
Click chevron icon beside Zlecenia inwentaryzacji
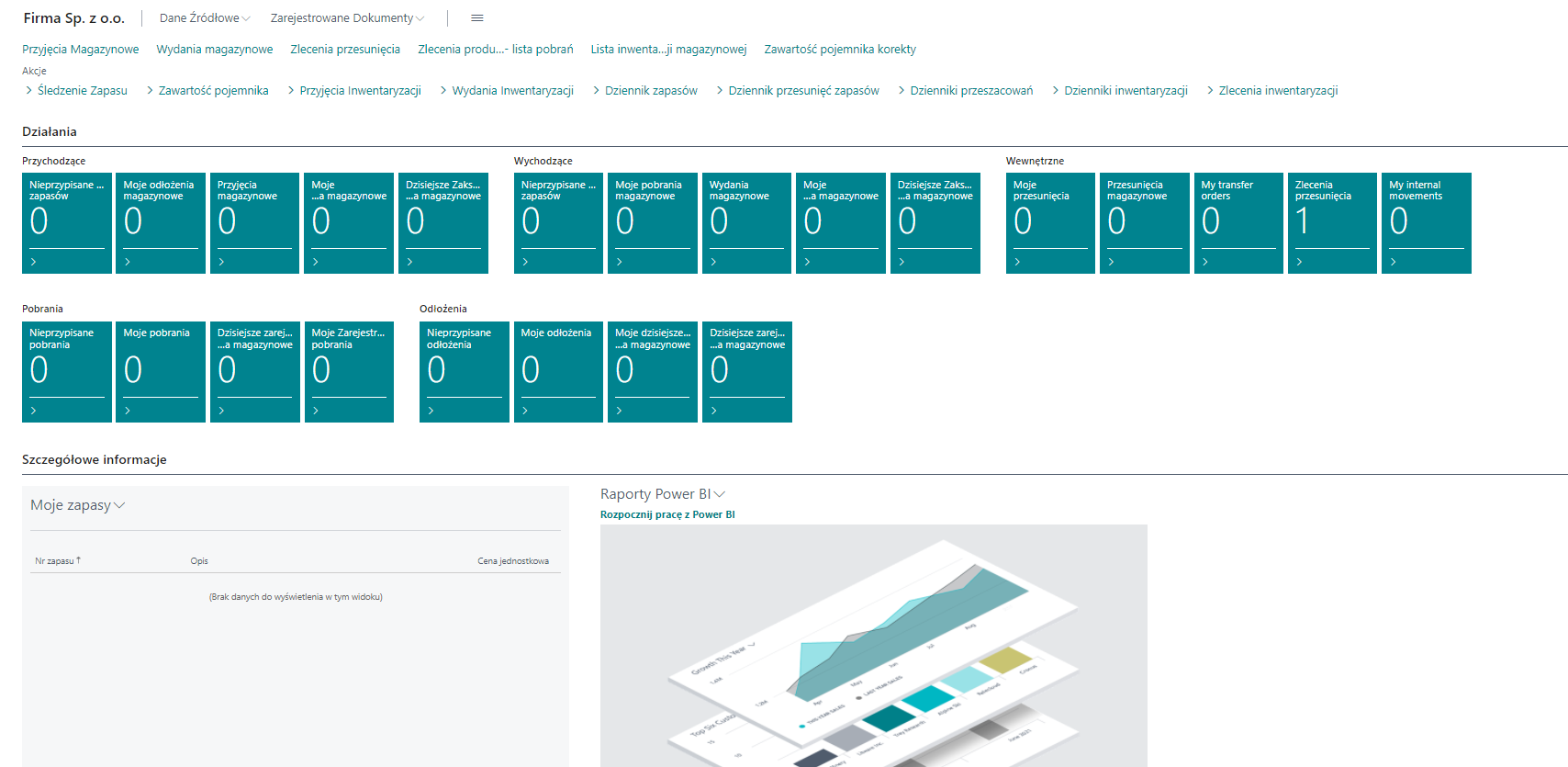click(1210, 90)
